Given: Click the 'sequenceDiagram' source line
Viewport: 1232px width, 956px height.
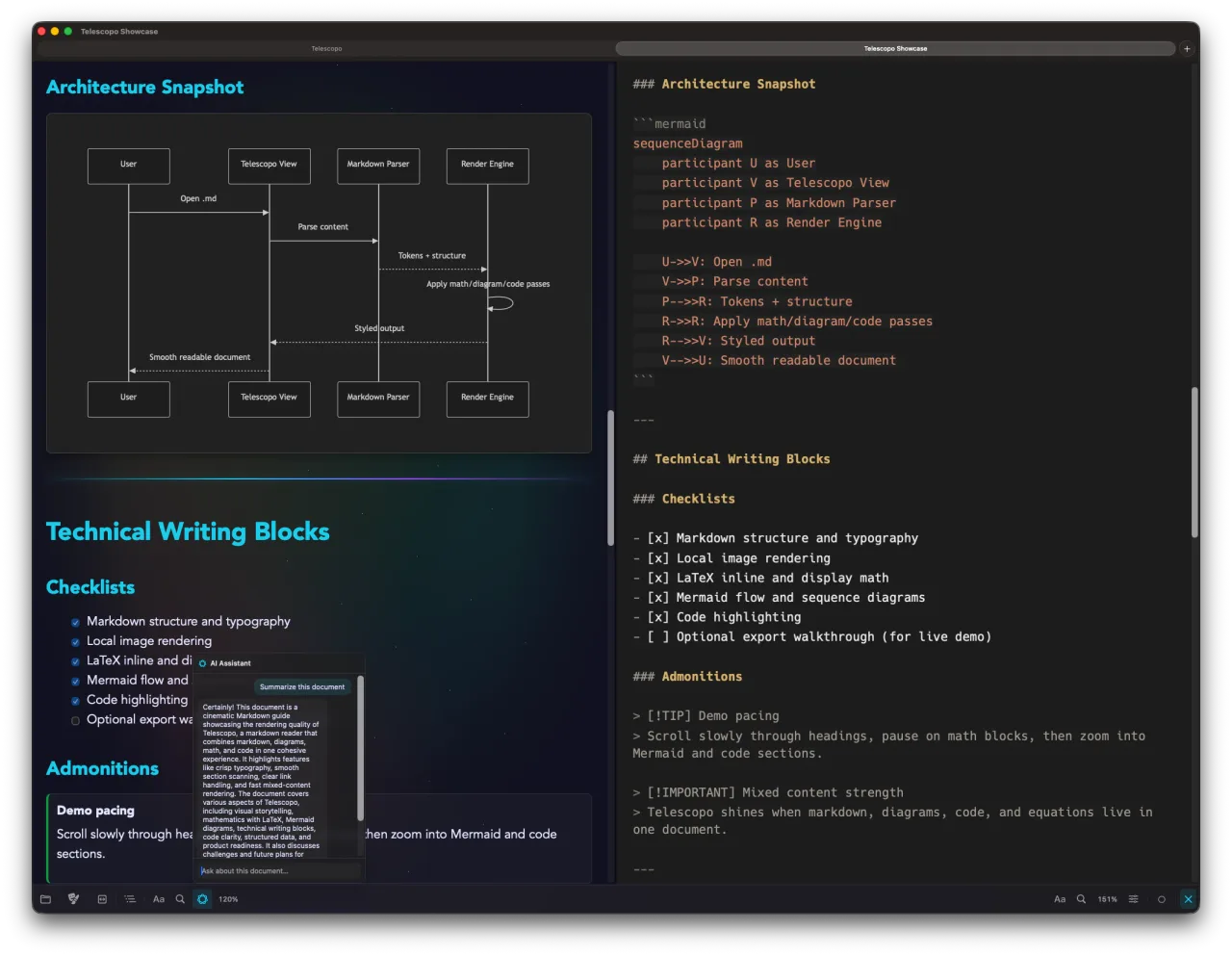Looking at the screenshot, I should [687, 143].
